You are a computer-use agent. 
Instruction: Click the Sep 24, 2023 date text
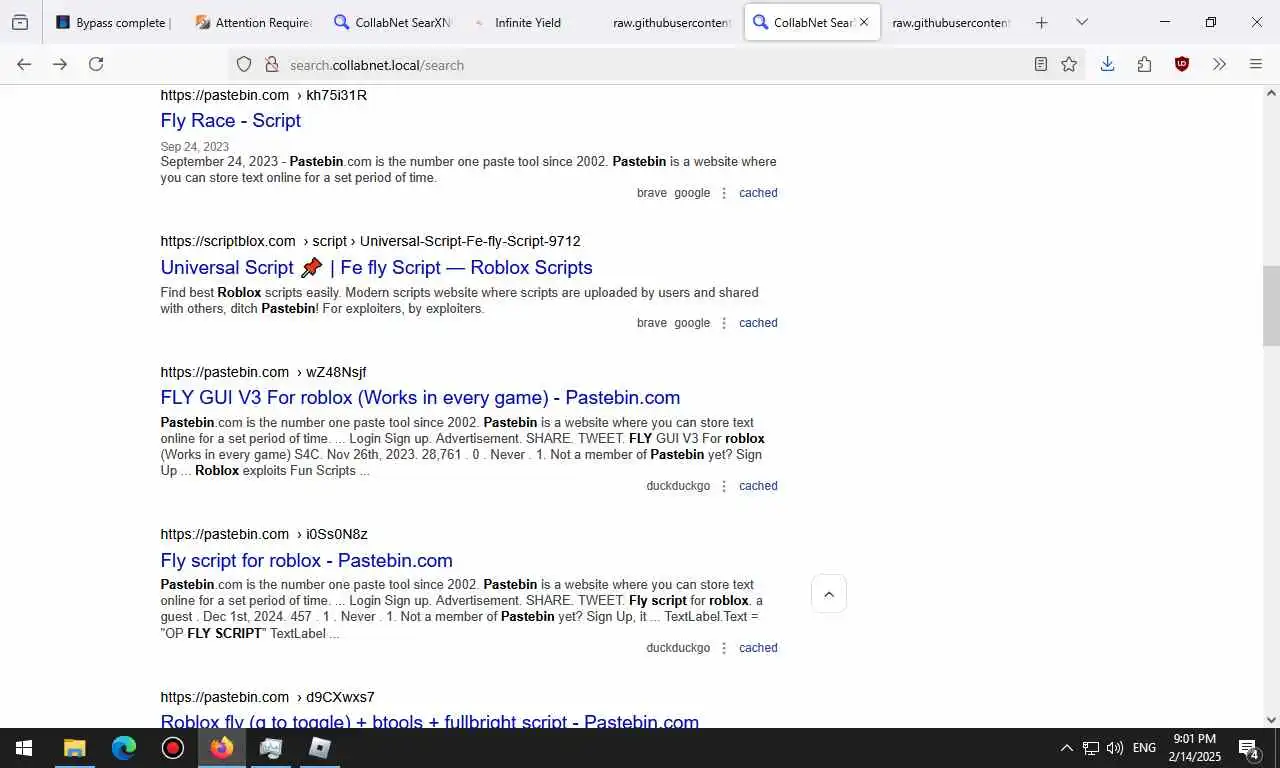[x=194, y=146]
